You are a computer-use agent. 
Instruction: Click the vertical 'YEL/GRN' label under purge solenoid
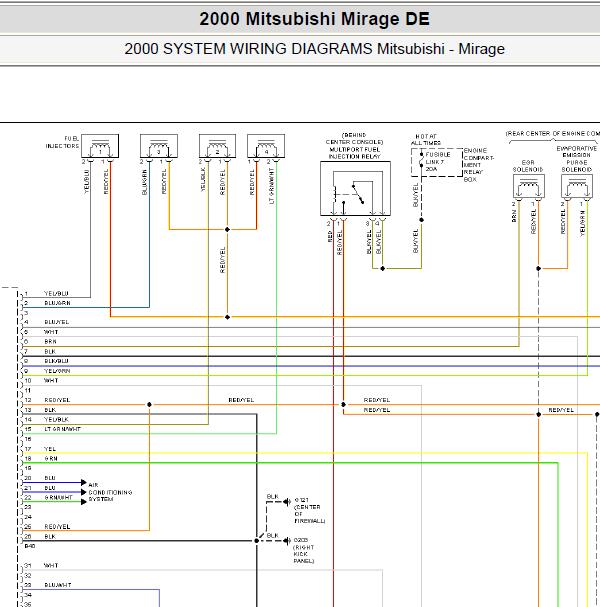[x=582, y=223]
